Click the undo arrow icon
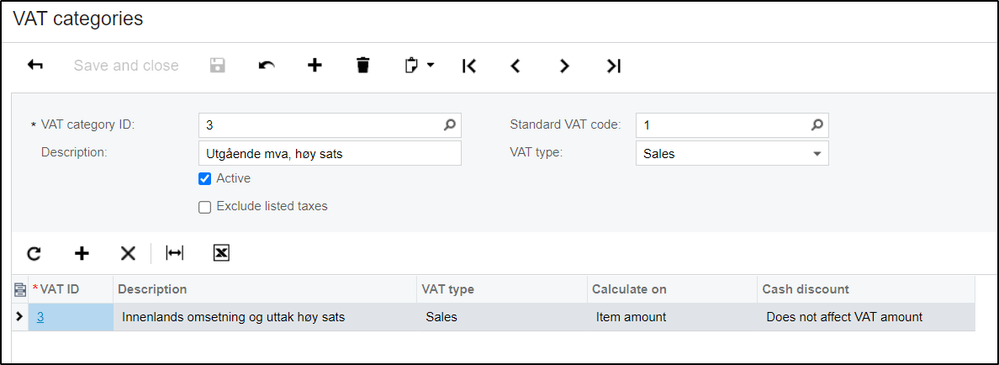 [266, 65]
